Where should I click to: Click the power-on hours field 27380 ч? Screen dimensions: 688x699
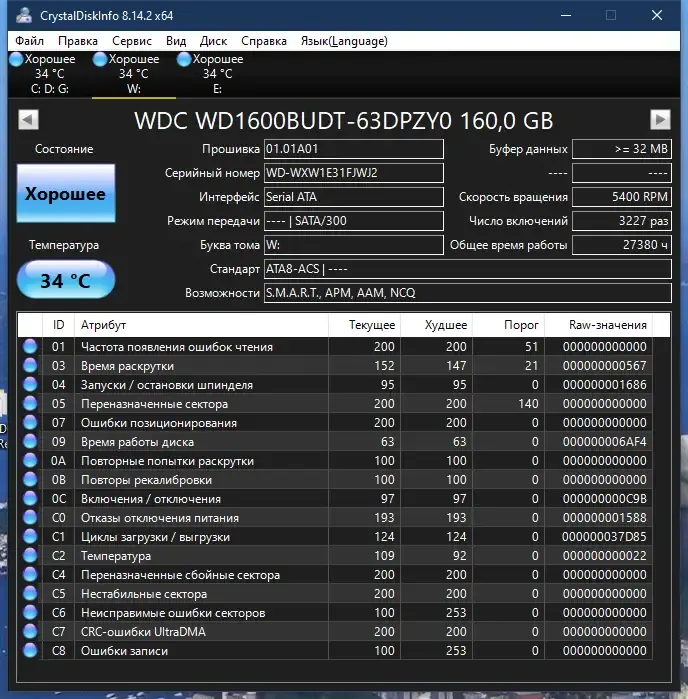tap(622, 245)
